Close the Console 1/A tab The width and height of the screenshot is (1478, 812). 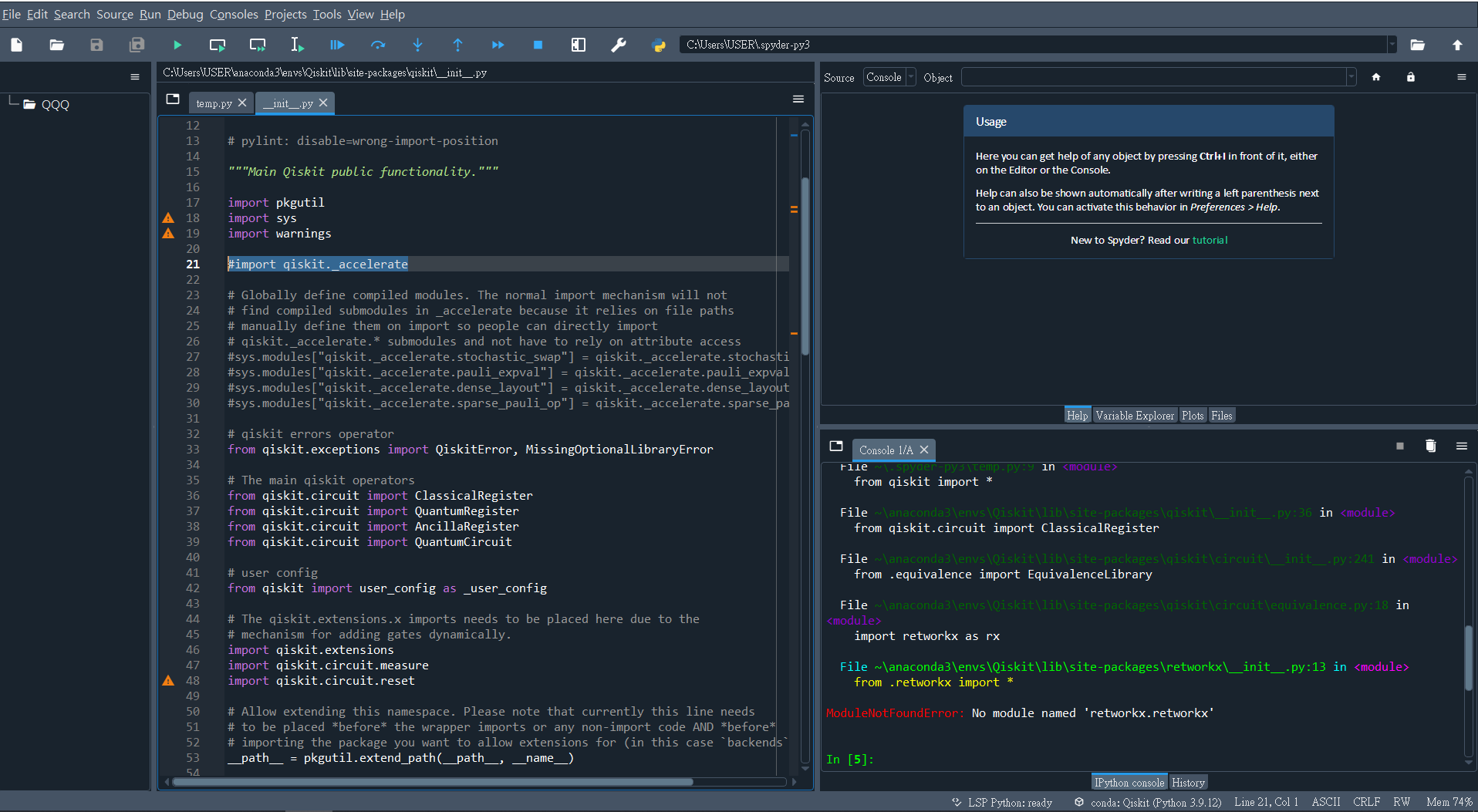point(924,450)
